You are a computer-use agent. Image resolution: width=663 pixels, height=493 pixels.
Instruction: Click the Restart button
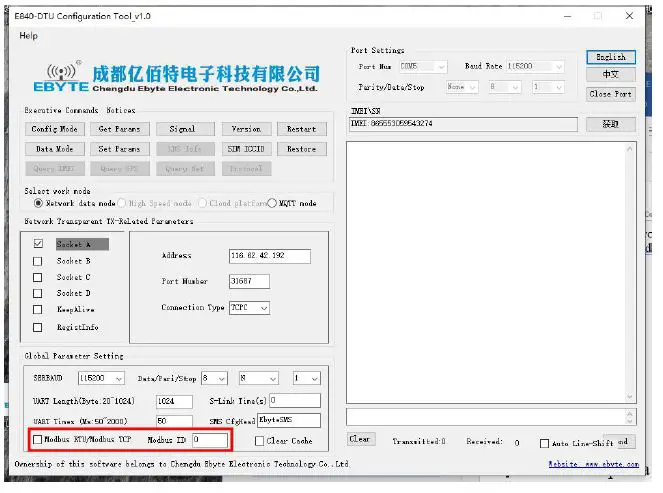(301, 129)
